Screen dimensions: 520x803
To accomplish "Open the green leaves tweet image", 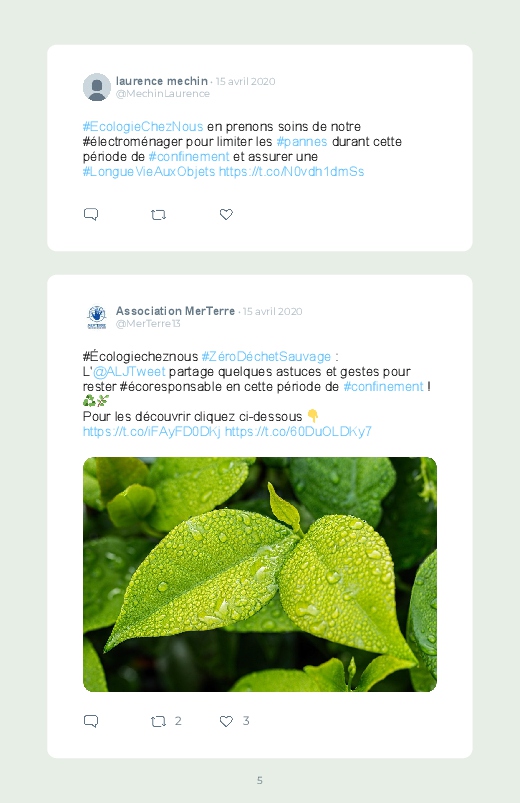I will coord(260,574).
